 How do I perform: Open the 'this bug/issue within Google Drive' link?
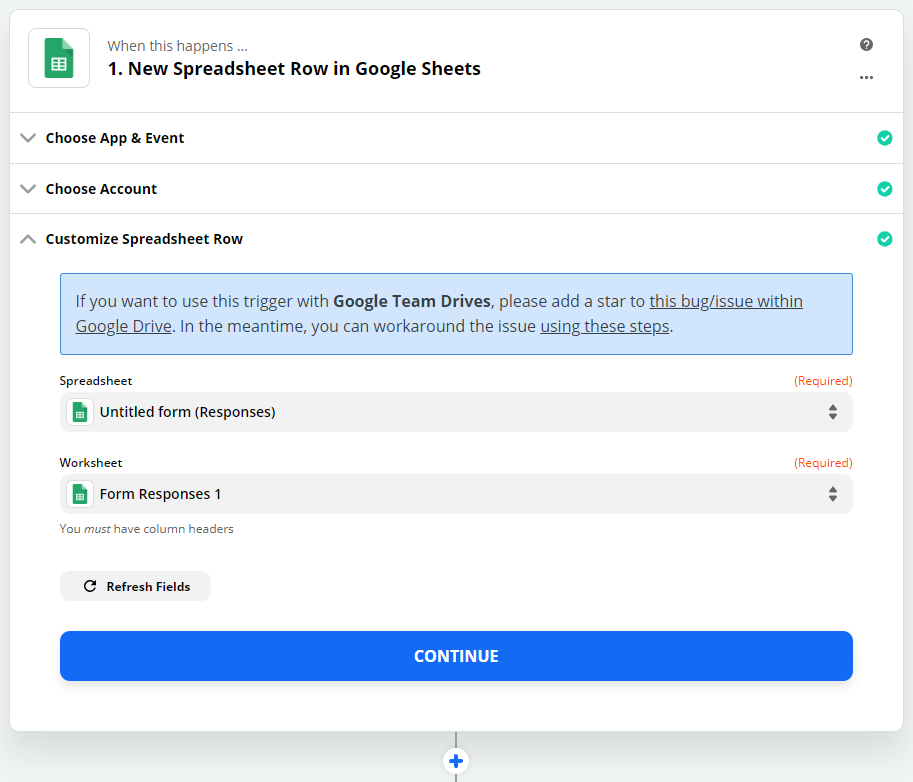726,302
